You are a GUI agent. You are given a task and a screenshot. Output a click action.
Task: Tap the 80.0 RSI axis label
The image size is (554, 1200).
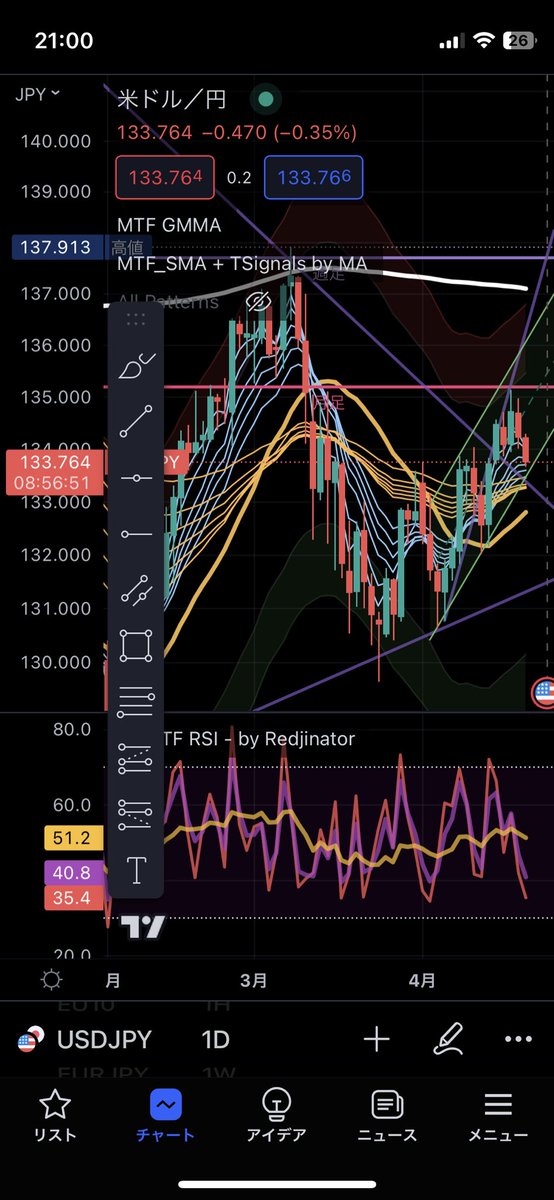pyautogui.click(x=72, y=729)
